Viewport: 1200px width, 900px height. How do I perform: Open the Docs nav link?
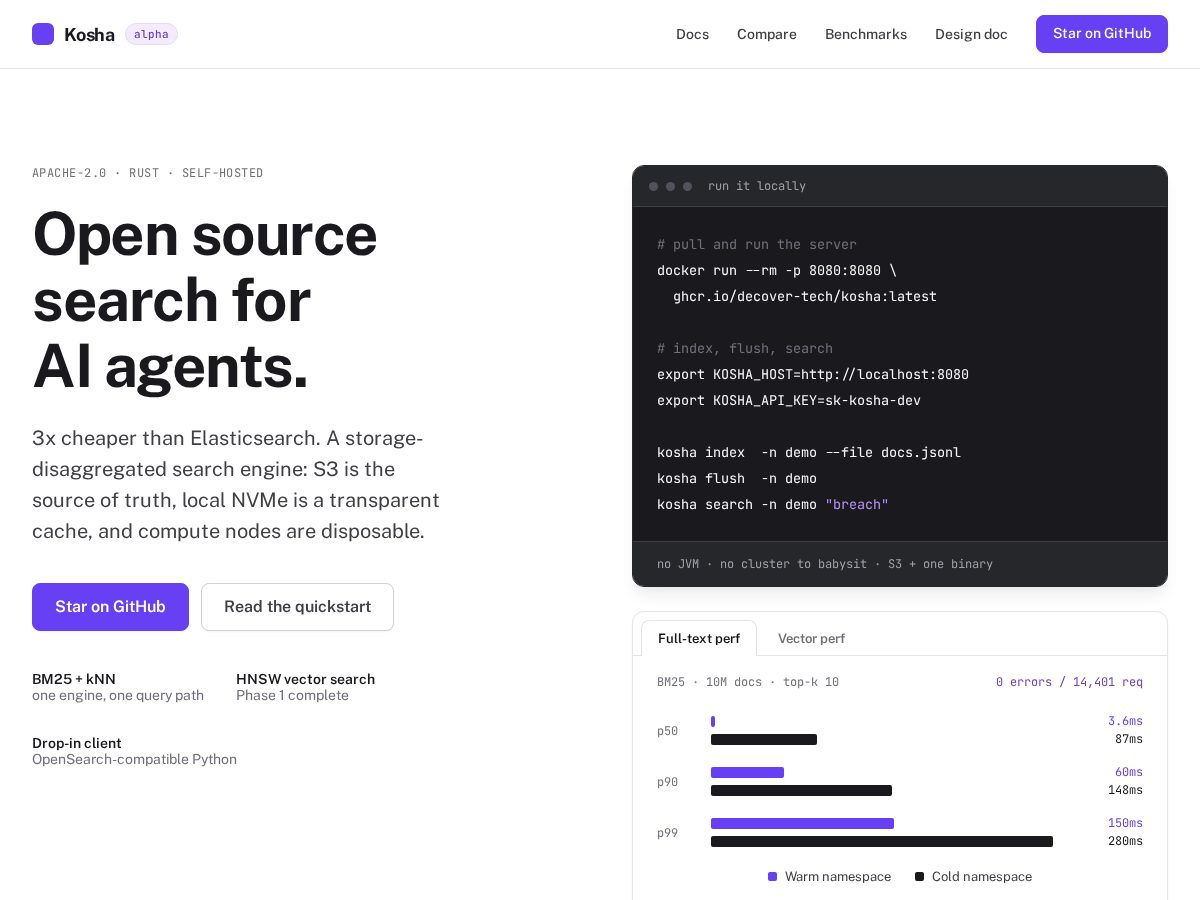(692, 34)
